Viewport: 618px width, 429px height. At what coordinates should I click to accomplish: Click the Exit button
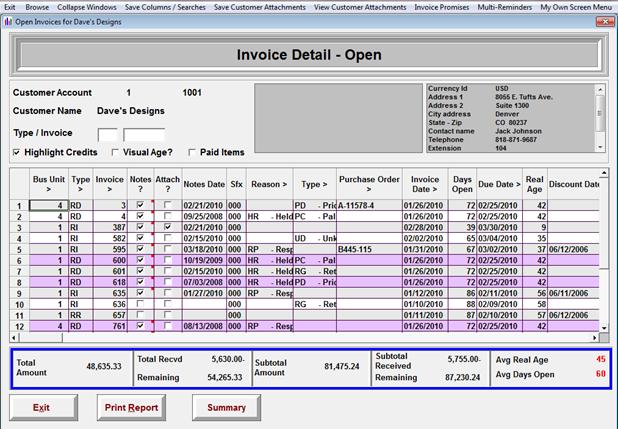click(43, 408)
